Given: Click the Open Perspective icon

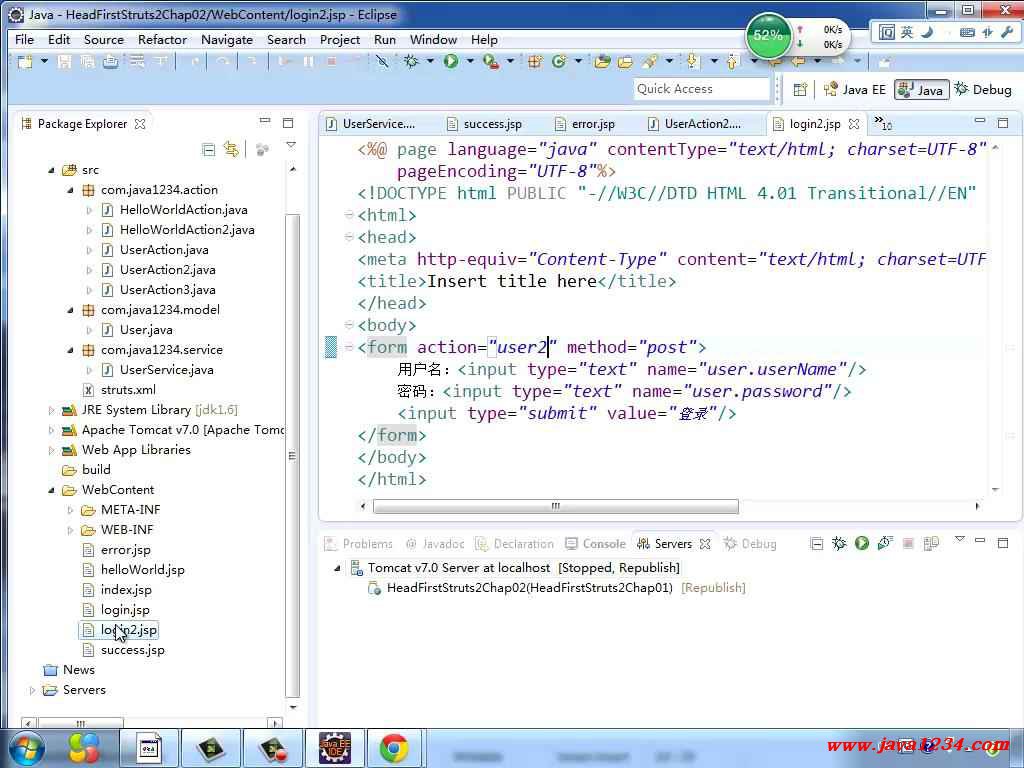Looking at the screenshot, I should pos(800,89).
